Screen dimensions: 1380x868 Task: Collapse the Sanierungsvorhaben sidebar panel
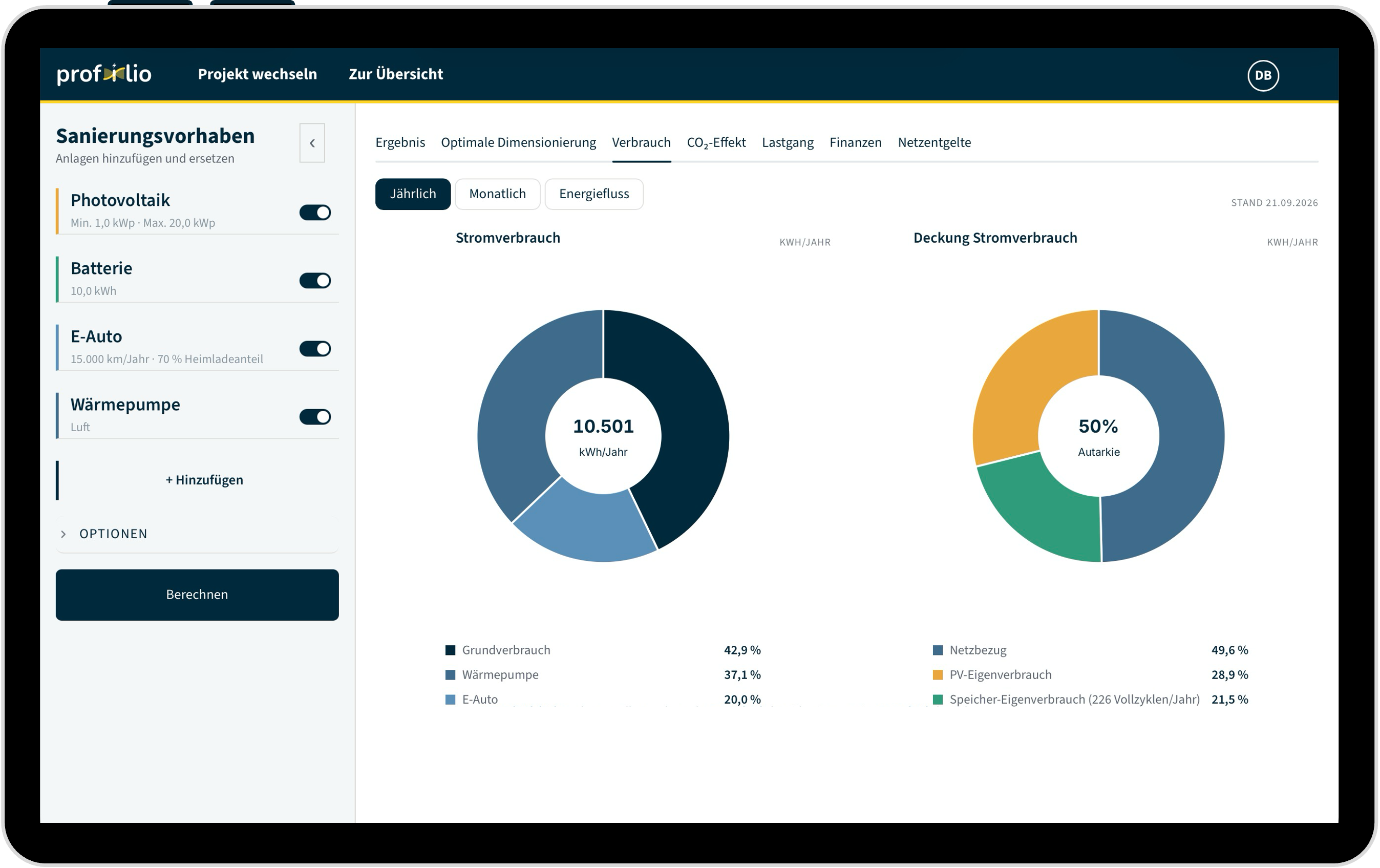point(312,143)
